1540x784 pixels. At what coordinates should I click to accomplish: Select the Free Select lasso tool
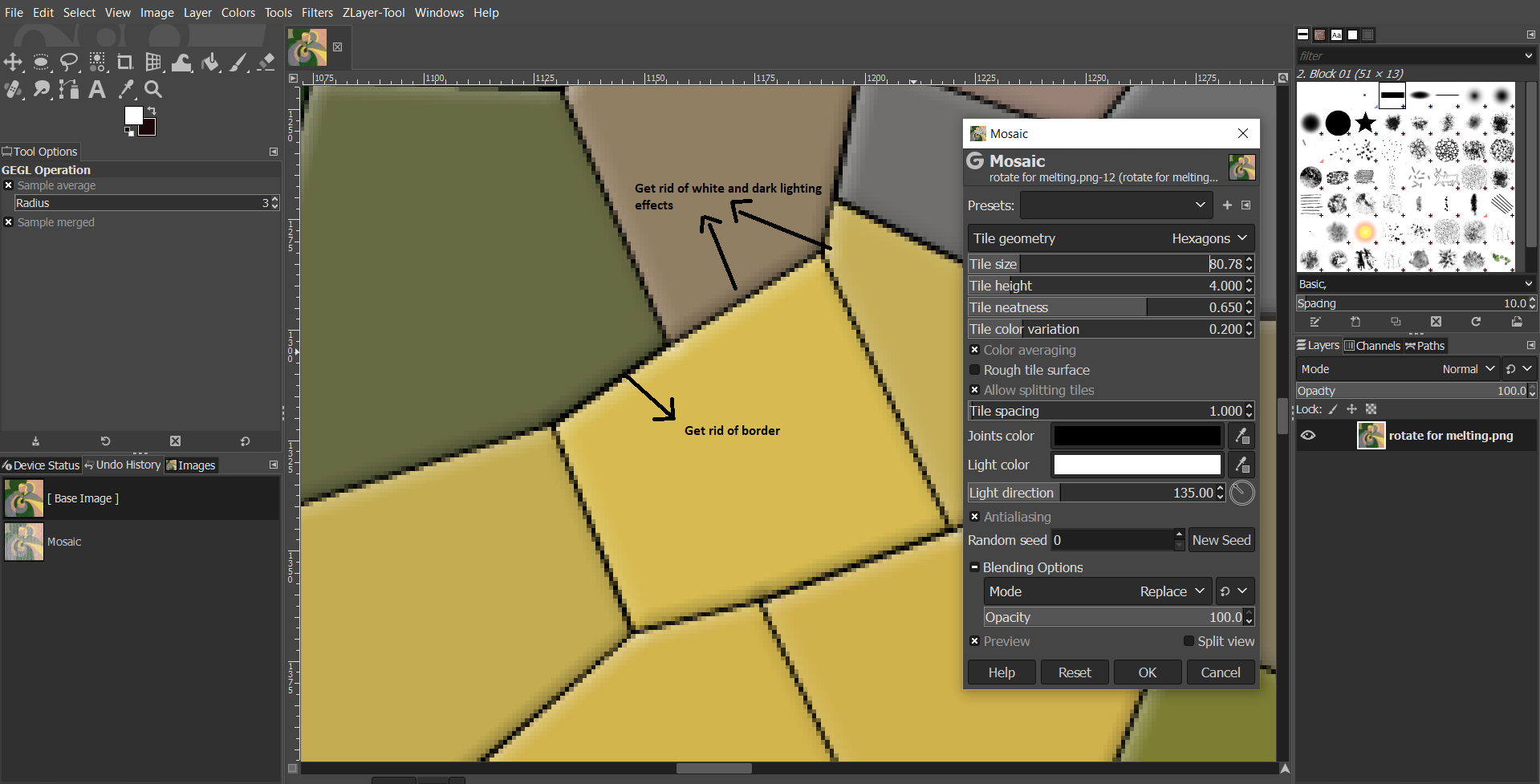(69, 62)
